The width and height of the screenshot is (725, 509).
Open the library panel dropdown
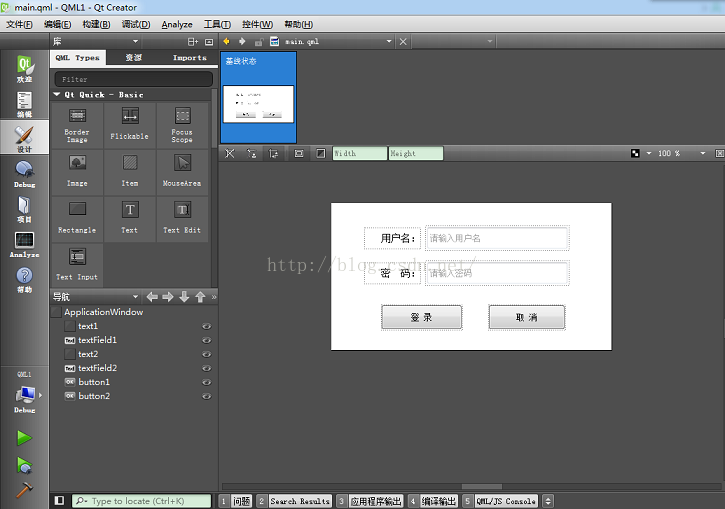click(x=135, y=42)
